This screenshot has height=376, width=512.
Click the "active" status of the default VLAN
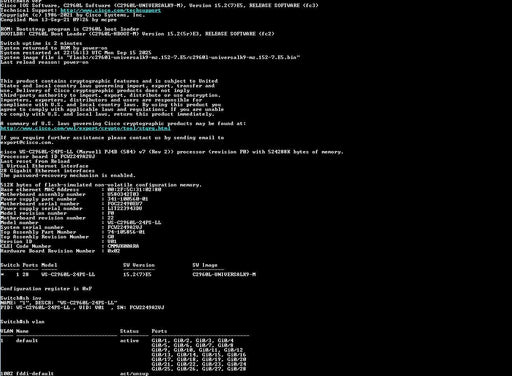pos(129,341)
